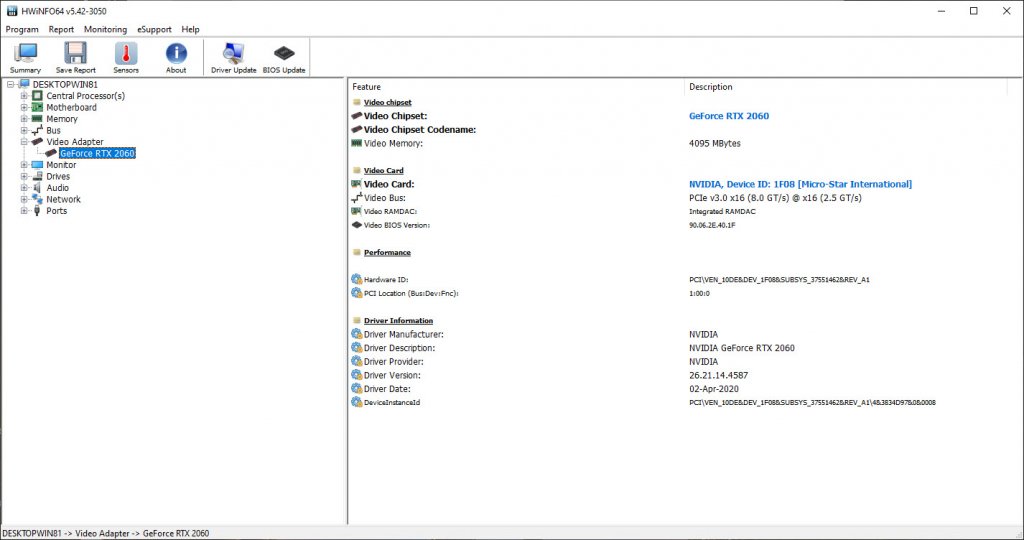Click the 4095 MBytes value
The height and width of the screenshot is (540, 1024).
(x=715, y=144)
